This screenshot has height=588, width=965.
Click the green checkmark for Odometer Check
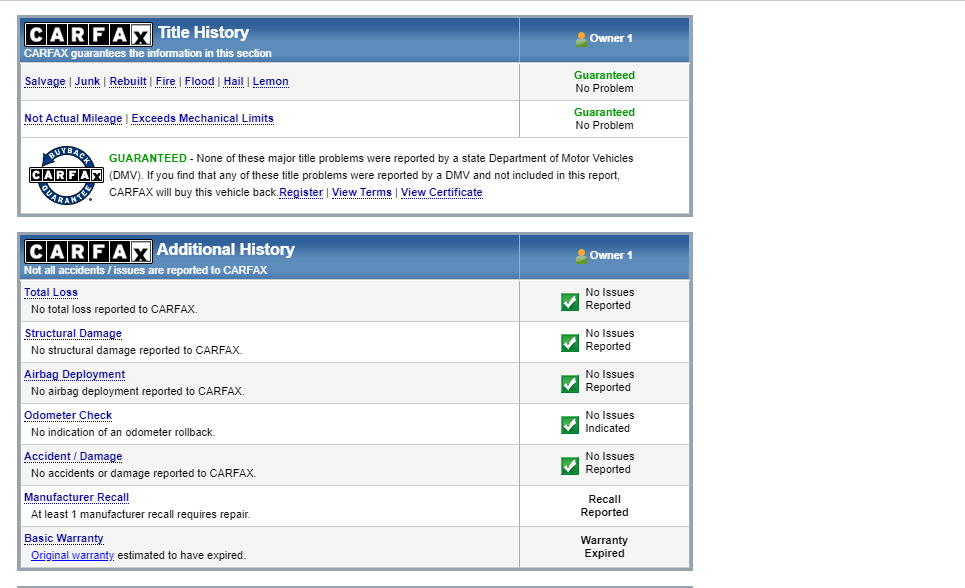point(570,425)
